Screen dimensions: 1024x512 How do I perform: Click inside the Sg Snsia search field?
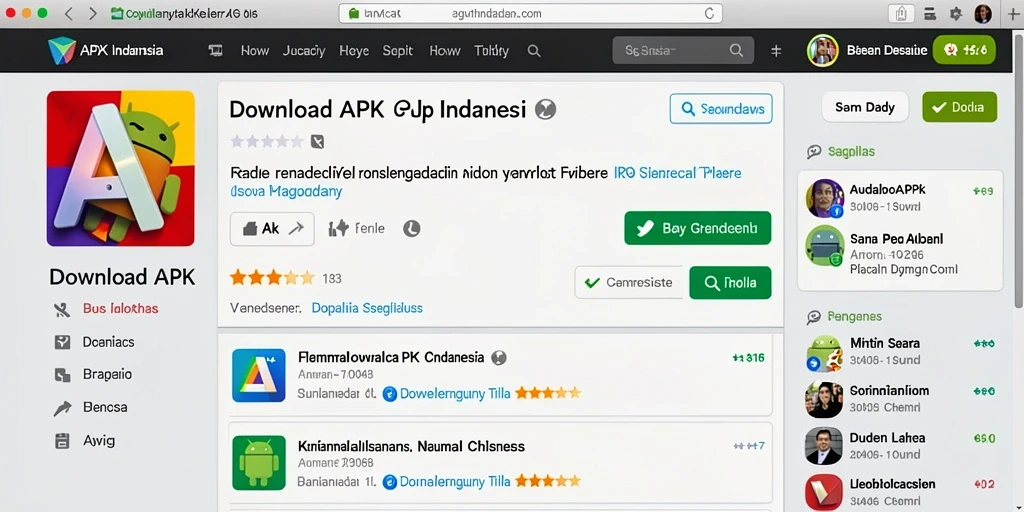[683, 50]
